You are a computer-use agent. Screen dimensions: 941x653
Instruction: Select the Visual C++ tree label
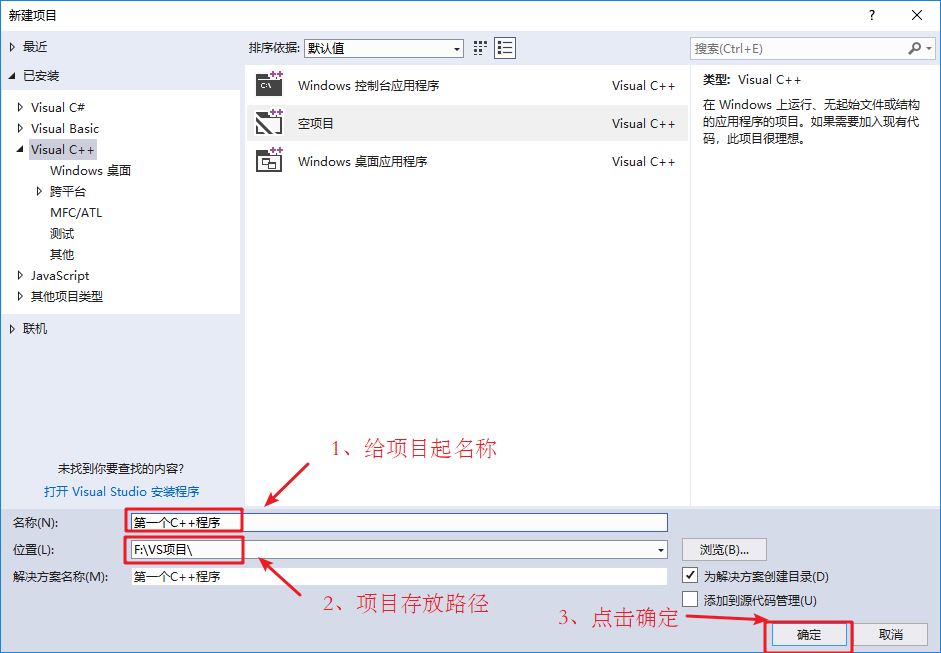click(62, 149)
